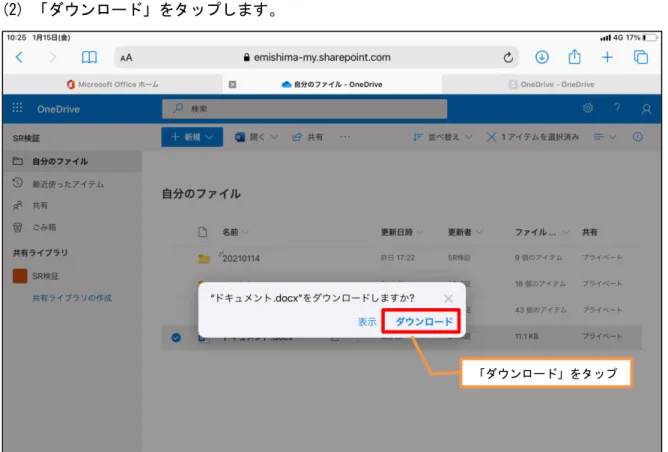Switch to 自分のファイル - OneDrive tab
Image resolution: width=668 pixels, height=452 pixels.
(x=332, y=84)
